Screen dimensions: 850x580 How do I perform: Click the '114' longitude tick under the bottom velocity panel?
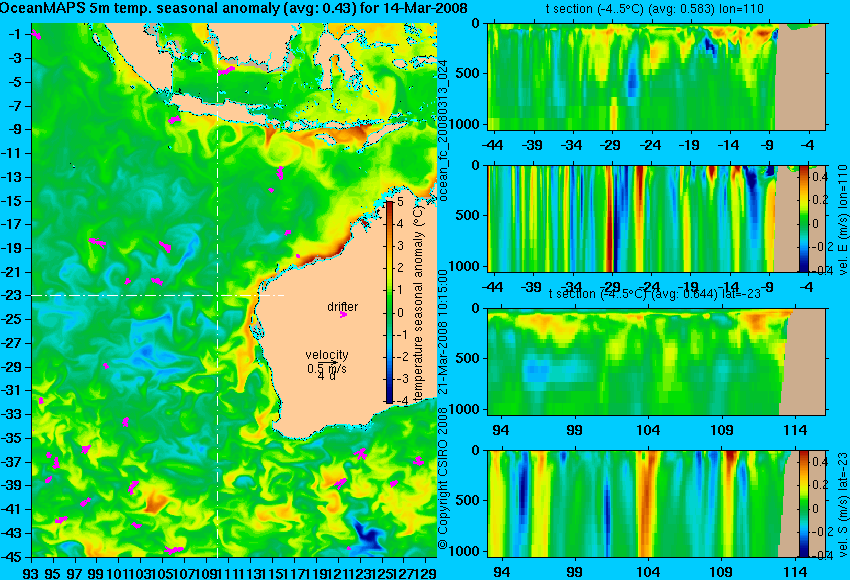[795, 572]
